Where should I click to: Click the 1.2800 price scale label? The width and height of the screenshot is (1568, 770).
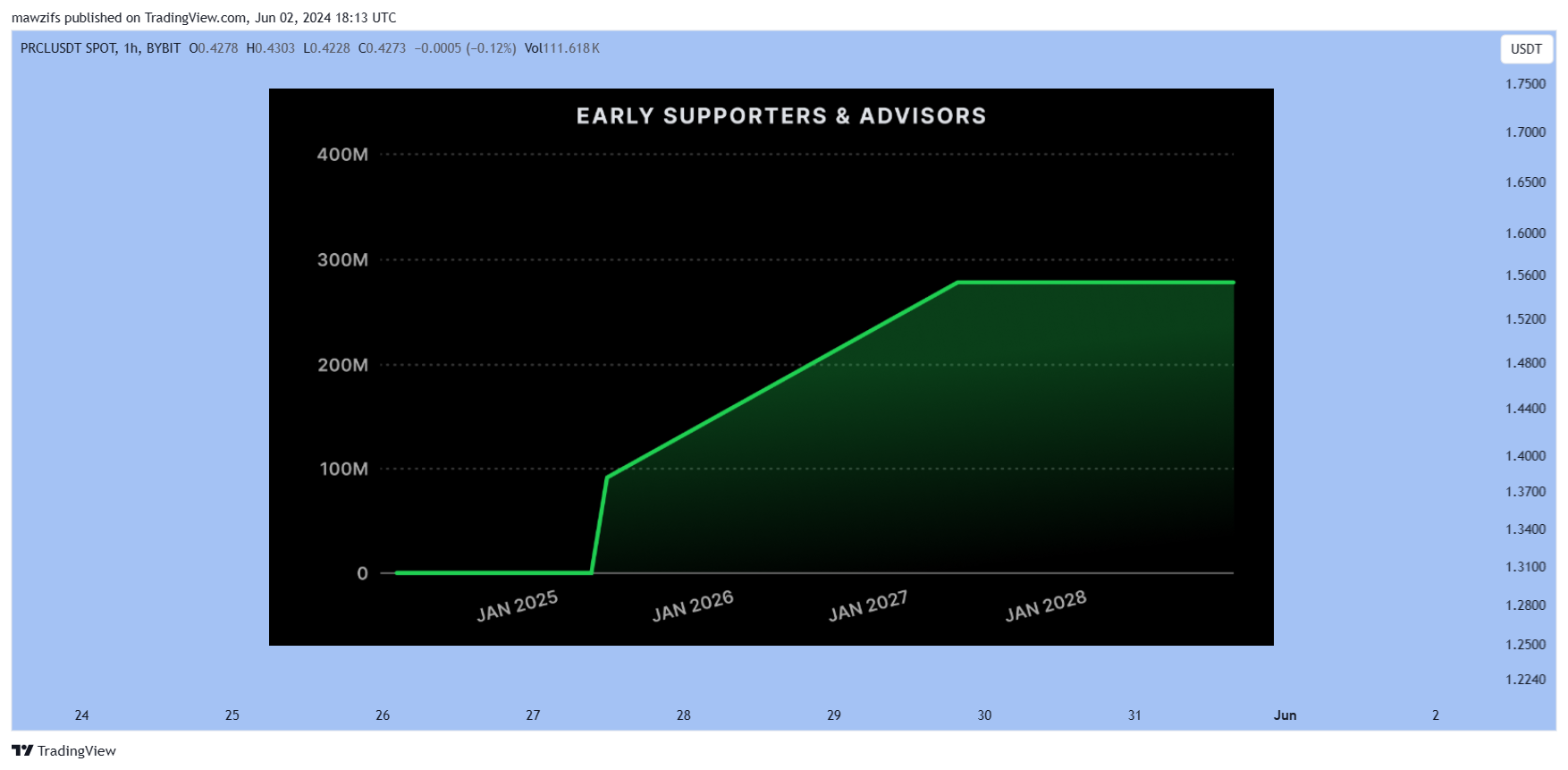click(1526, 605)
